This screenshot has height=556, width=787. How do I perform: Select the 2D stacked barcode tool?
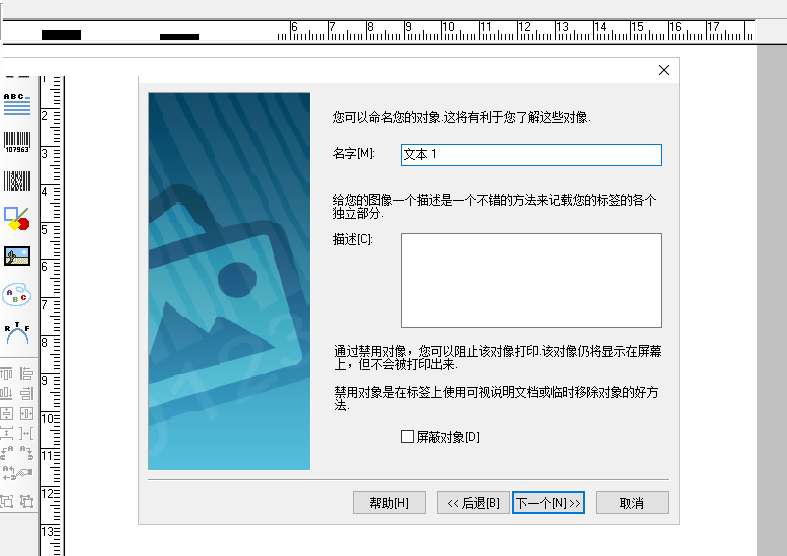17,181
